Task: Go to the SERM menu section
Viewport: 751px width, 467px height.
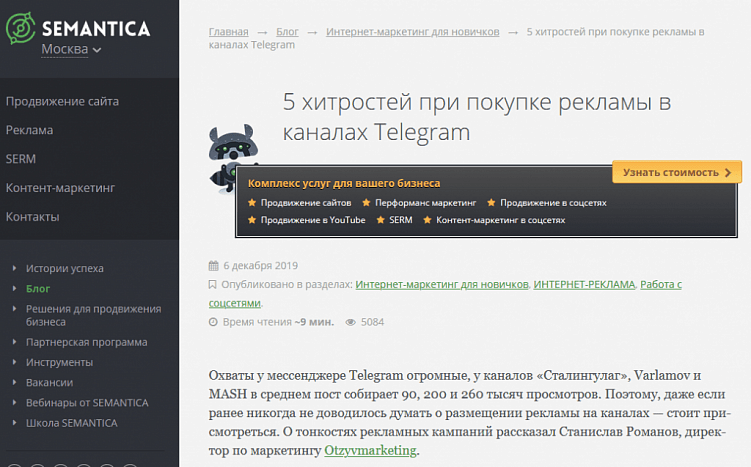Action: click(21, 159)
